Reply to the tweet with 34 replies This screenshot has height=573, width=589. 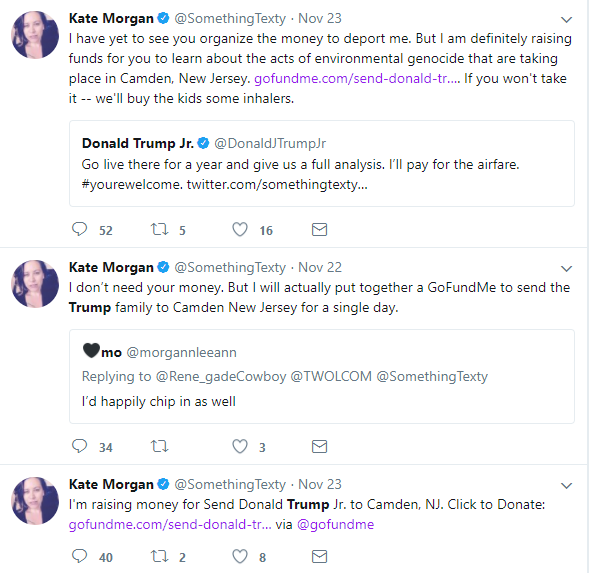point(79,446)
